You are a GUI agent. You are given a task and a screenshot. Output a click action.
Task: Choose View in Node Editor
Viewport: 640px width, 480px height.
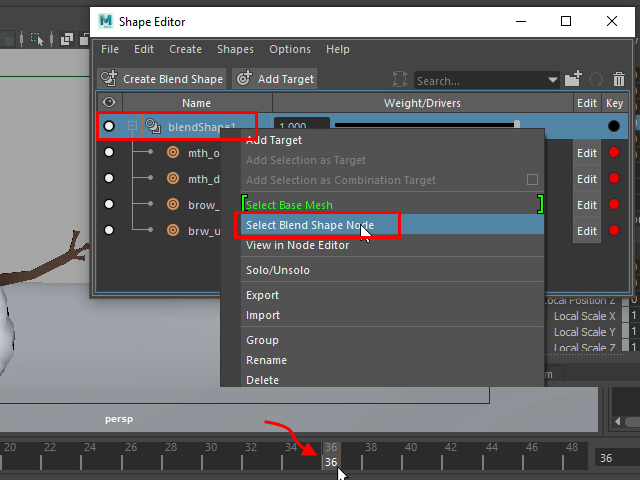point(298,245)
